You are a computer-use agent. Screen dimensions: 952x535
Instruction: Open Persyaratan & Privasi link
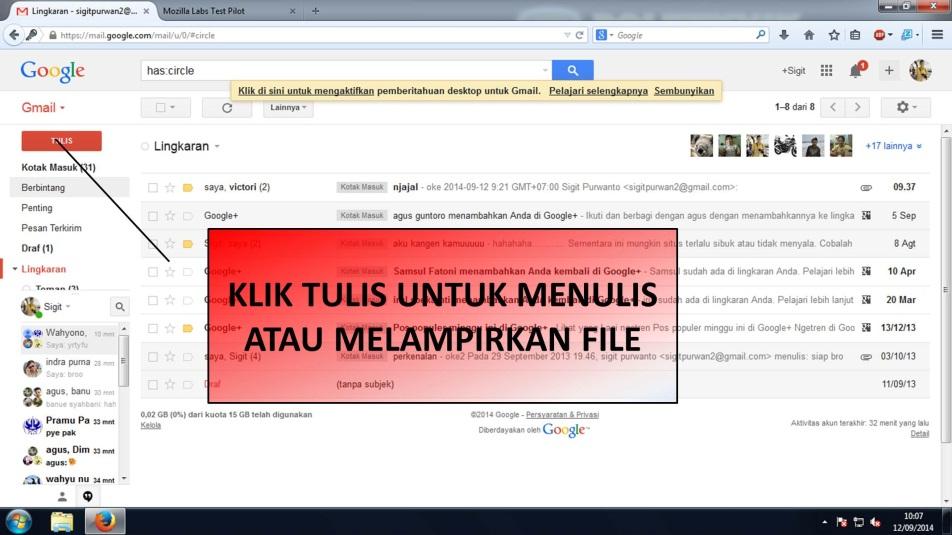tap(562, 415)
